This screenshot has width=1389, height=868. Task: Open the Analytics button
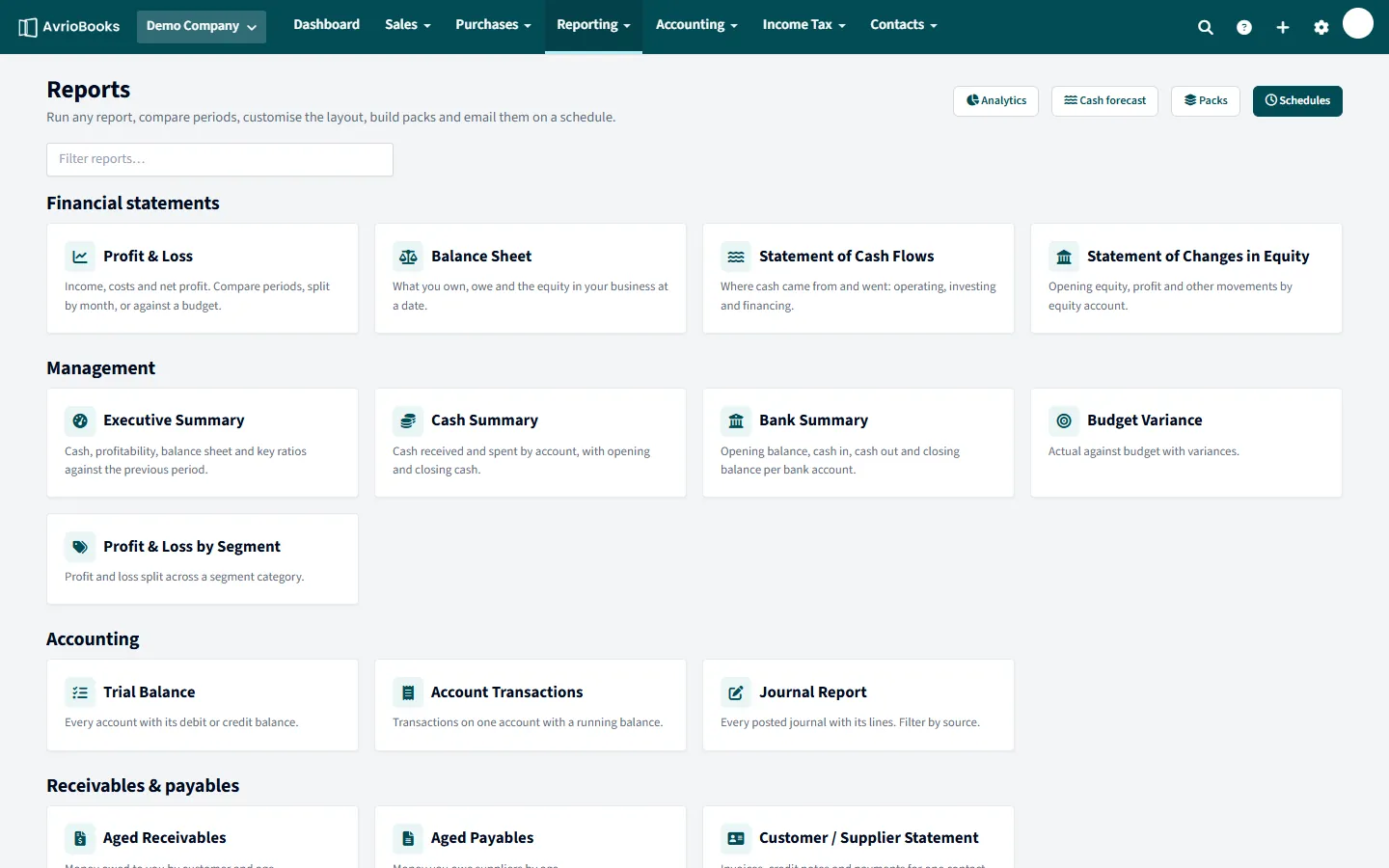click(x=996, y=101)
